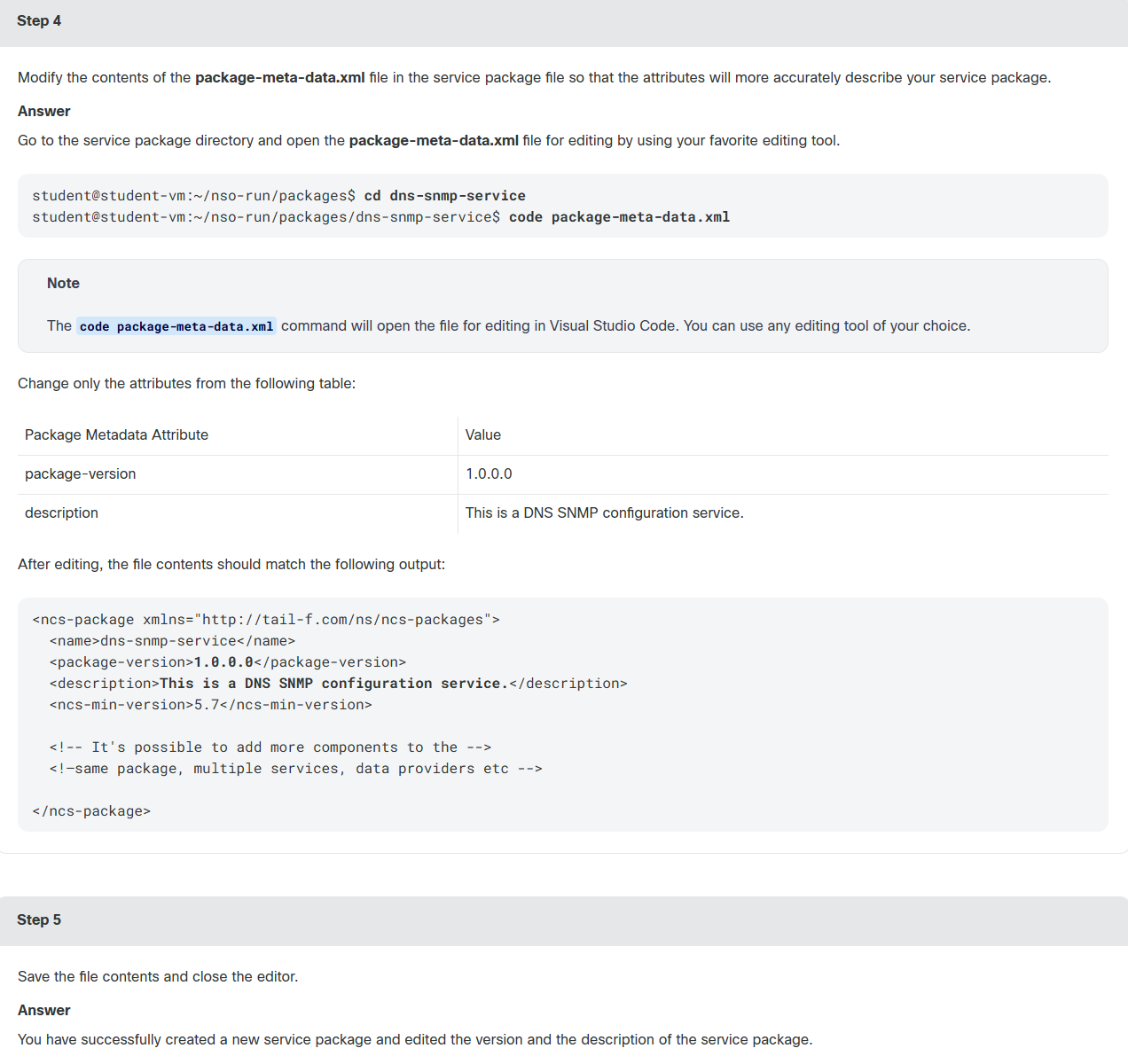This screenshot has width=1128, height=1064.
Task: Click the bold 1.0.0.0 in XML output
Action: click(223, 662)
